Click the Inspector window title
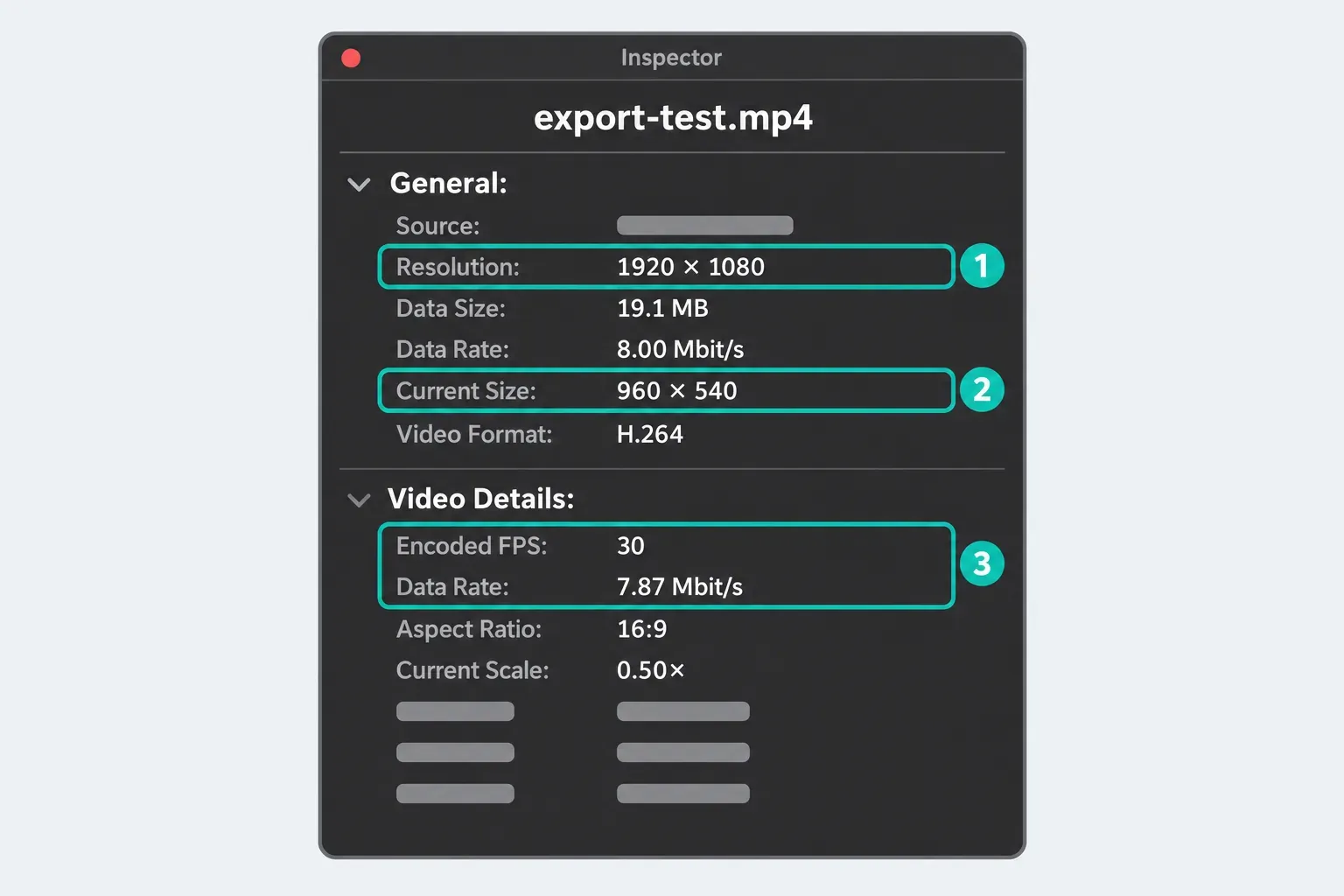This screenshot has height=896, width=1344. pos(671,58)
